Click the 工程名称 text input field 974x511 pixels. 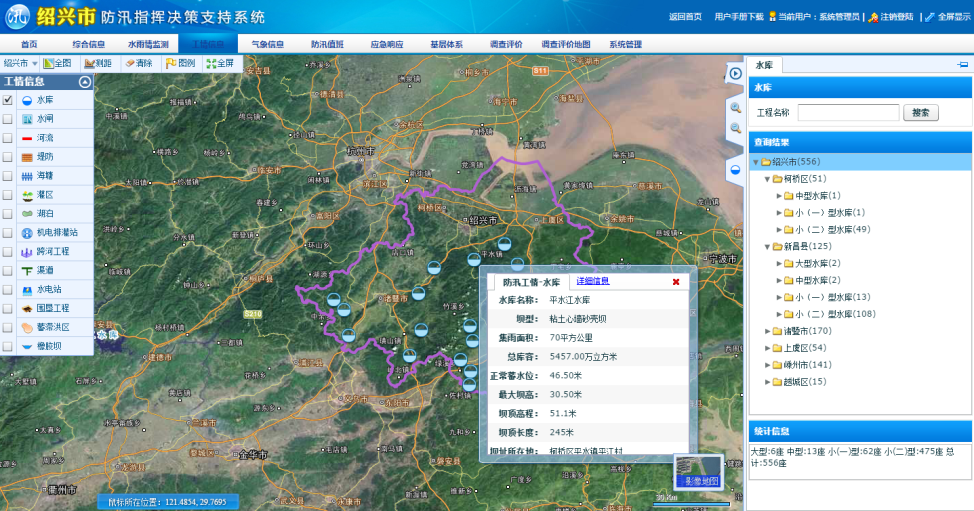point(848,113)
